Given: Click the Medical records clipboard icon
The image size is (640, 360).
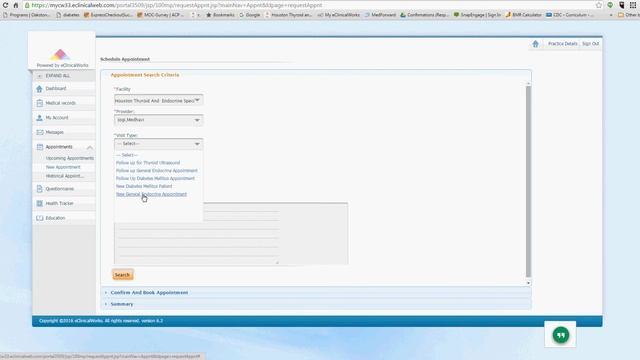Looking at the screenshot, I should [x=40, y=103].
